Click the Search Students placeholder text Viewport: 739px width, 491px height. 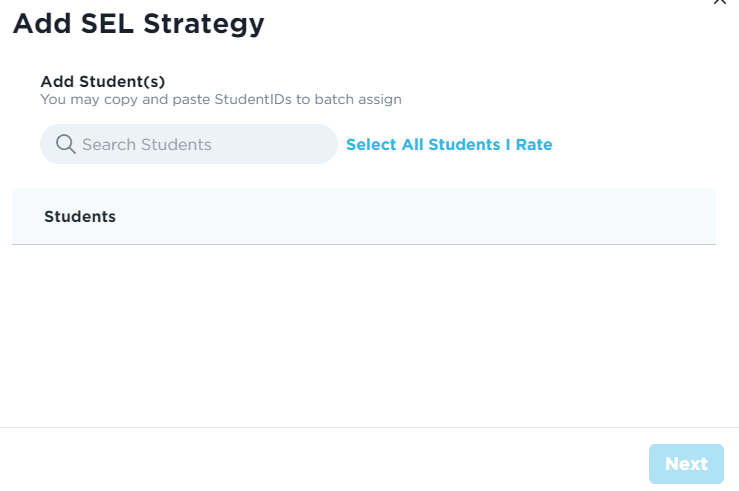[147, 145]
